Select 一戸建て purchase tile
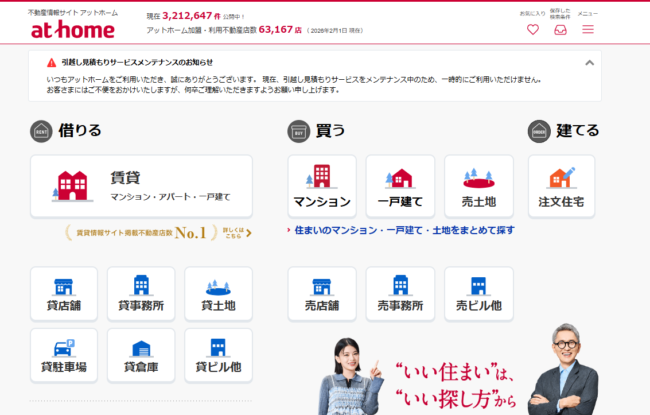 pos(400,186)
